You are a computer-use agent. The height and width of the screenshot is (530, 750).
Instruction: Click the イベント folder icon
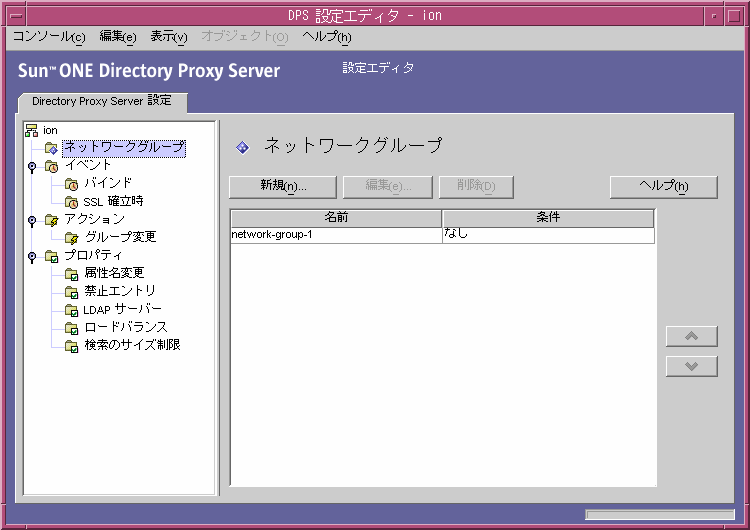click(51, 166)
